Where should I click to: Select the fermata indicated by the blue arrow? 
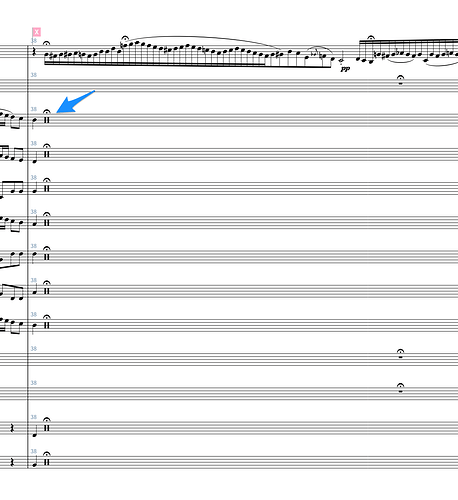pyautogui.click(x=47, y=112)
